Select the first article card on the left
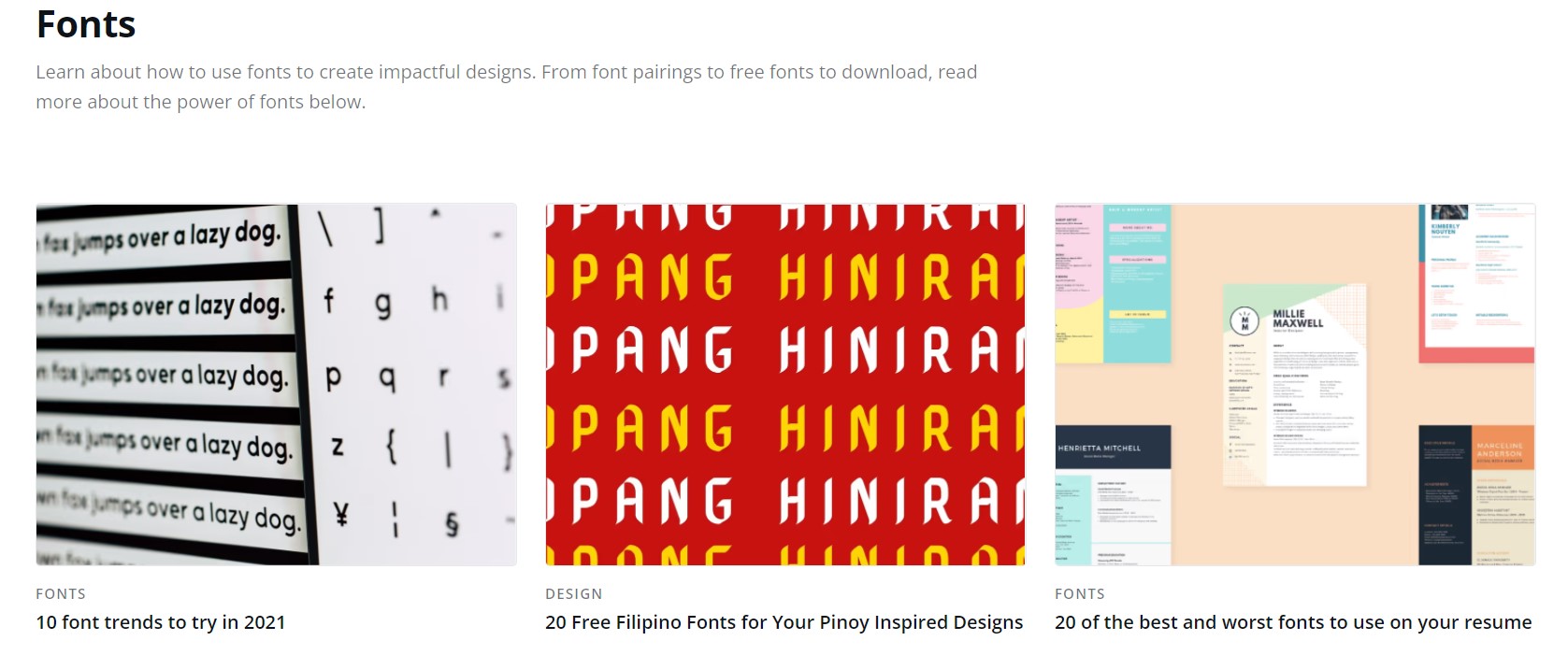This screenshot has height=655, width=1568. 276,411
